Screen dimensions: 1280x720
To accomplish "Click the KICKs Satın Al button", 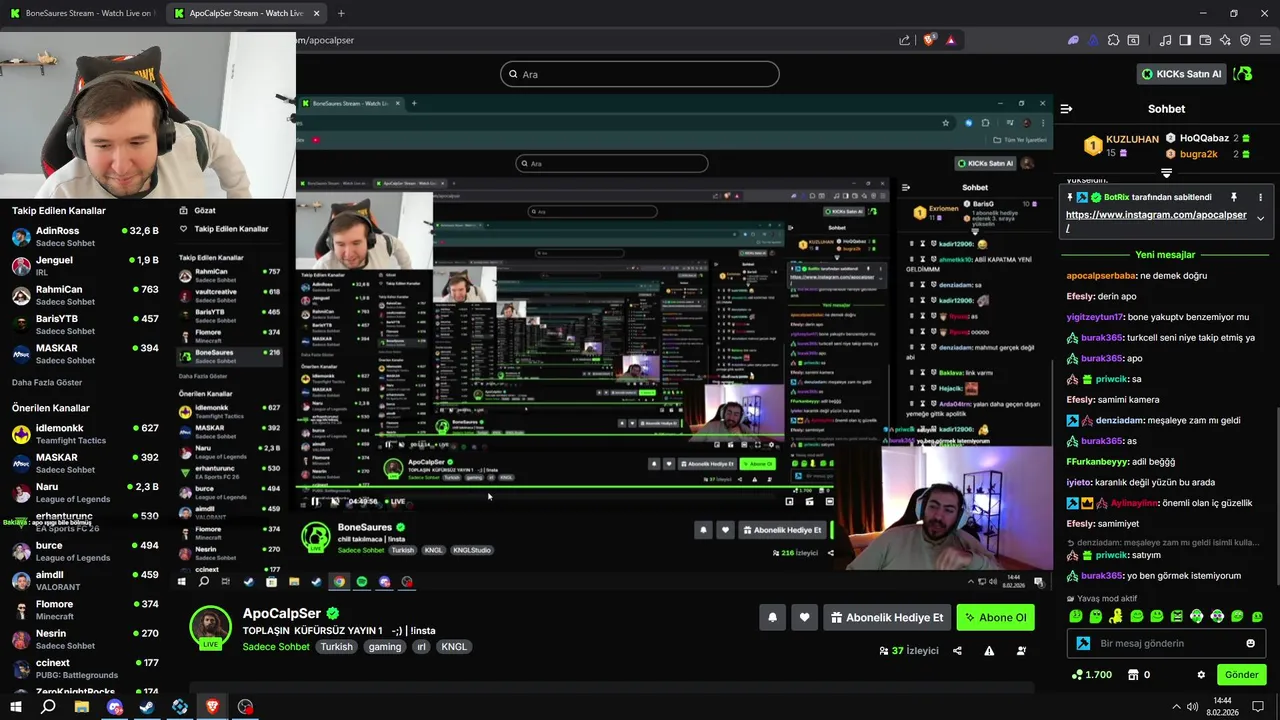I will (1182, 74).
